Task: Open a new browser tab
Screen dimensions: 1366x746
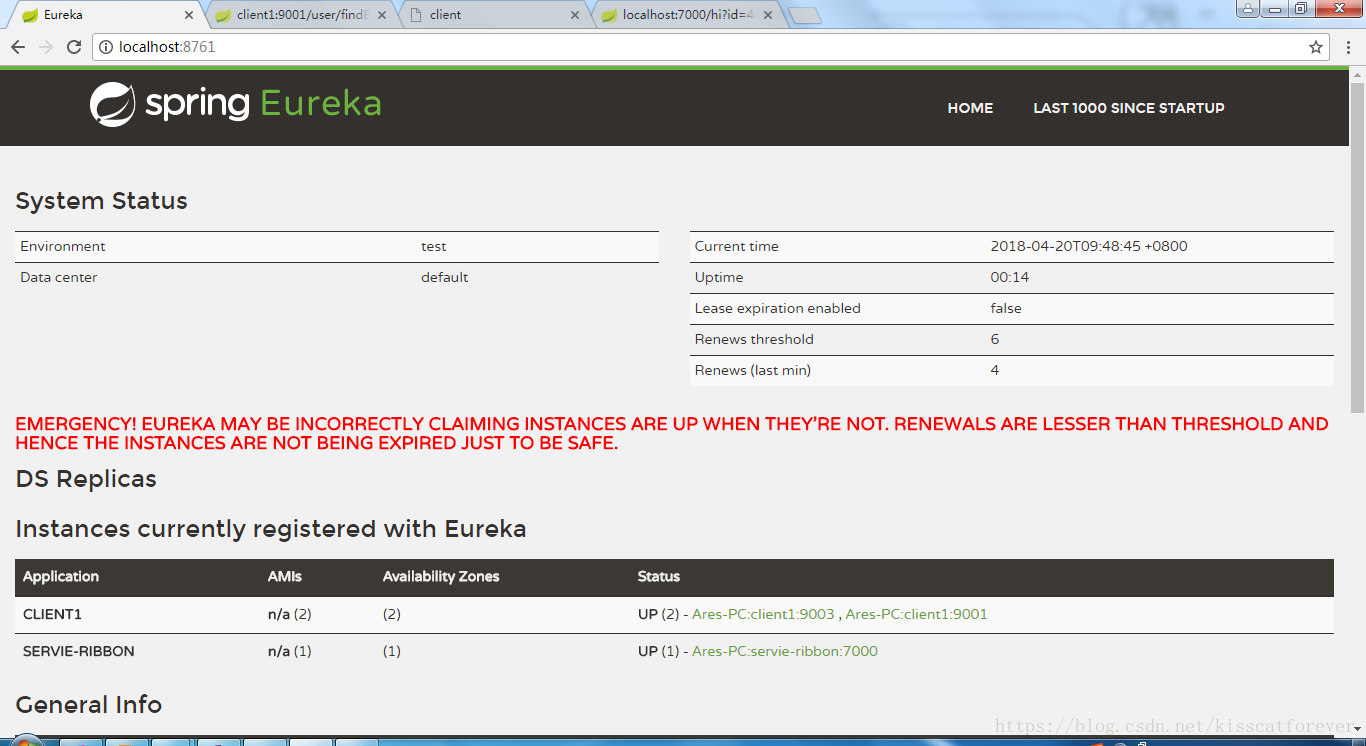Action: coord(804,15)
